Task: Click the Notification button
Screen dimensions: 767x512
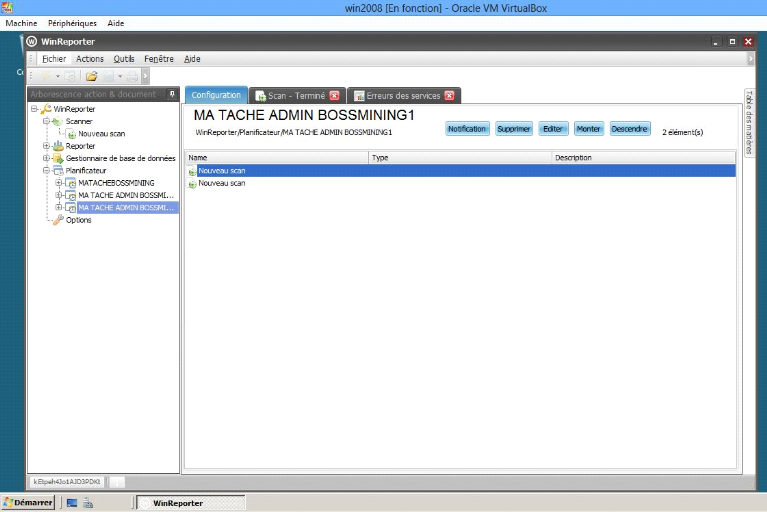Action: coord(467,129)
